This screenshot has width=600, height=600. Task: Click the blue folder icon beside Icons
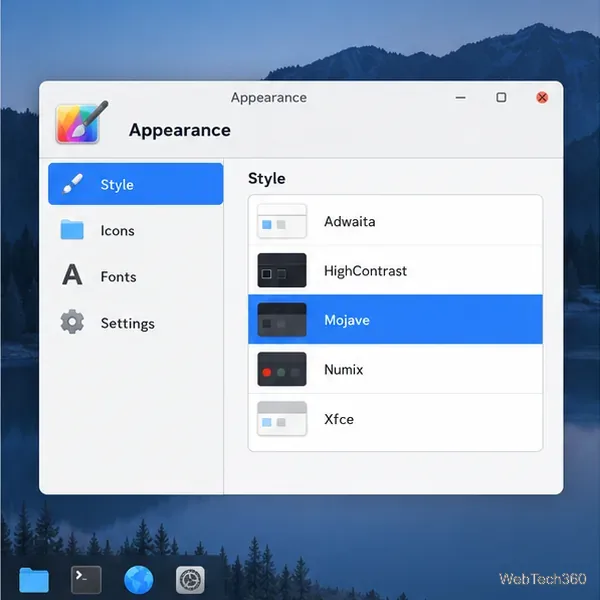[72, 230]
